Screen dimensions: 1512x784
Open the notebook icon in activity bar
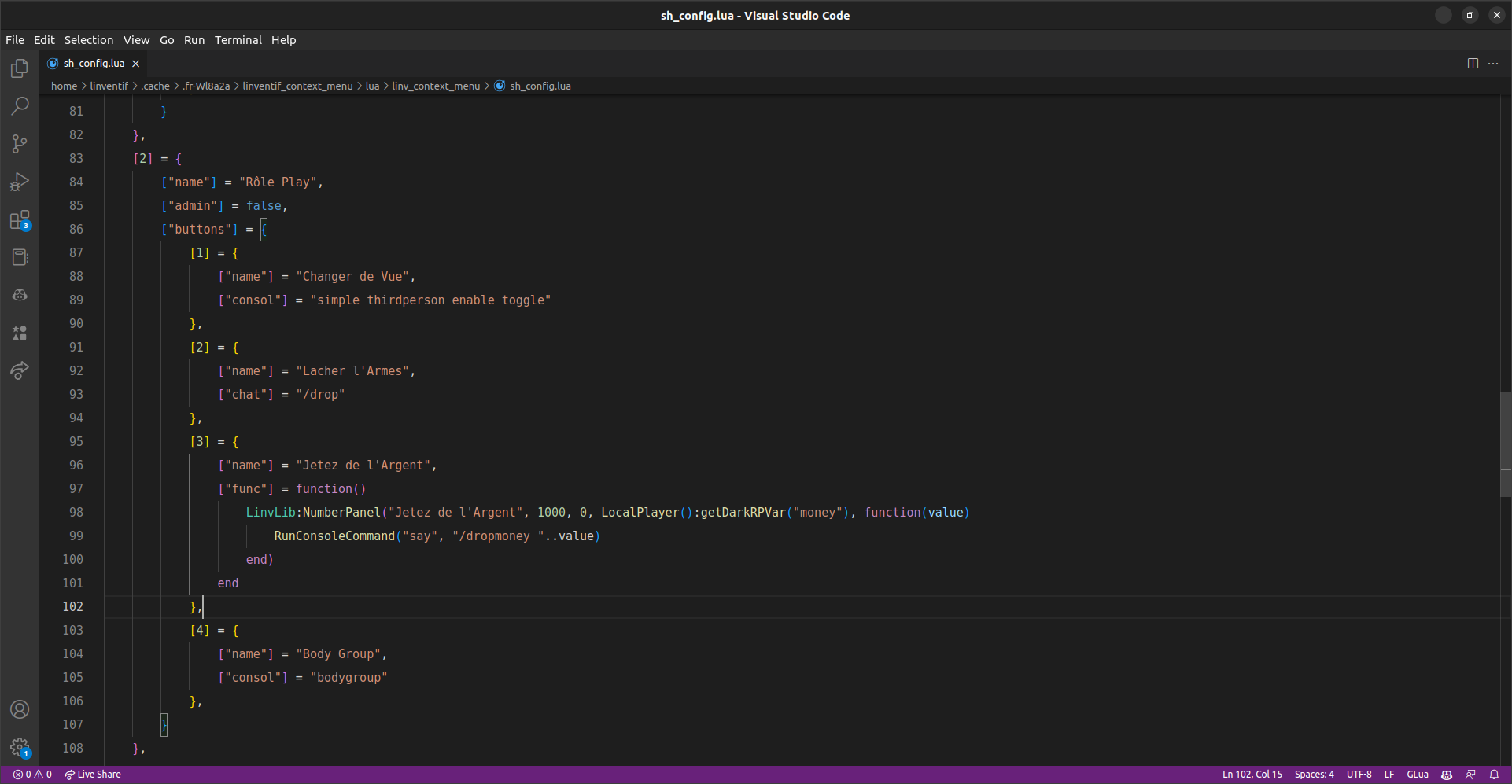[20, 257]
